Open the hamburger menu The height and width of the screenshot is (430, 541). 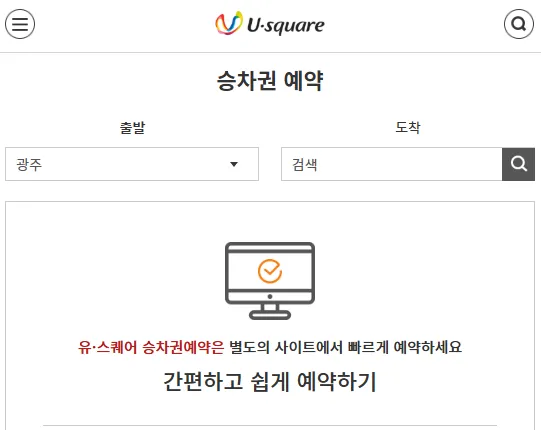20,24
